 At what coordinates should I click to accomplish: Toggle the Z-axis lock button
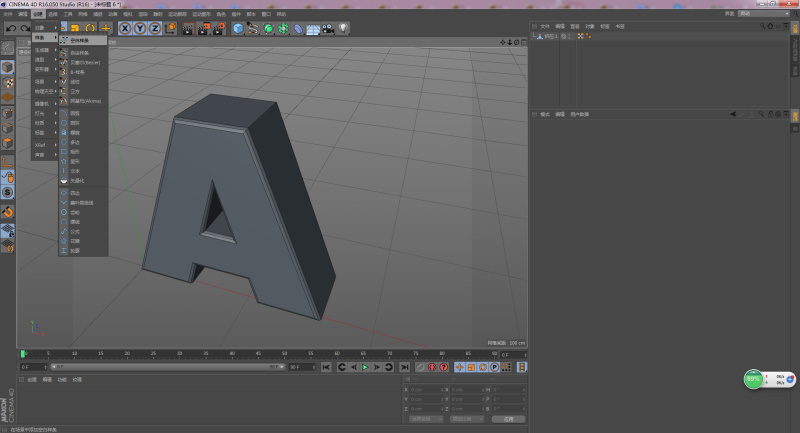155,29
